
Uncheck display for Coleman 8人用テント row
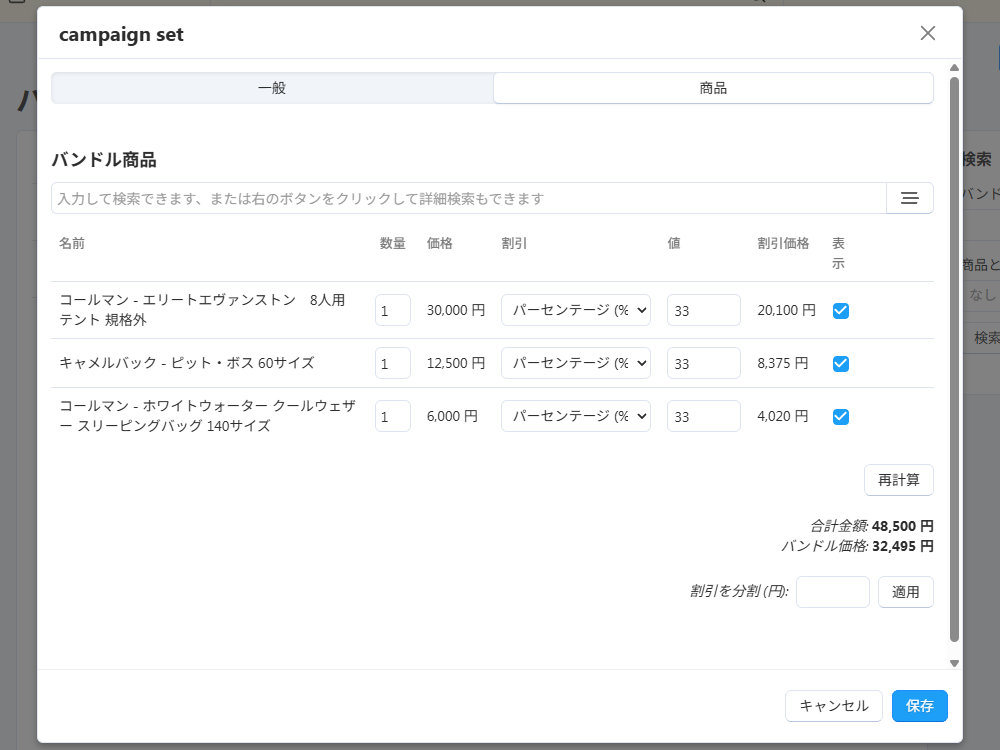[841, 311]
